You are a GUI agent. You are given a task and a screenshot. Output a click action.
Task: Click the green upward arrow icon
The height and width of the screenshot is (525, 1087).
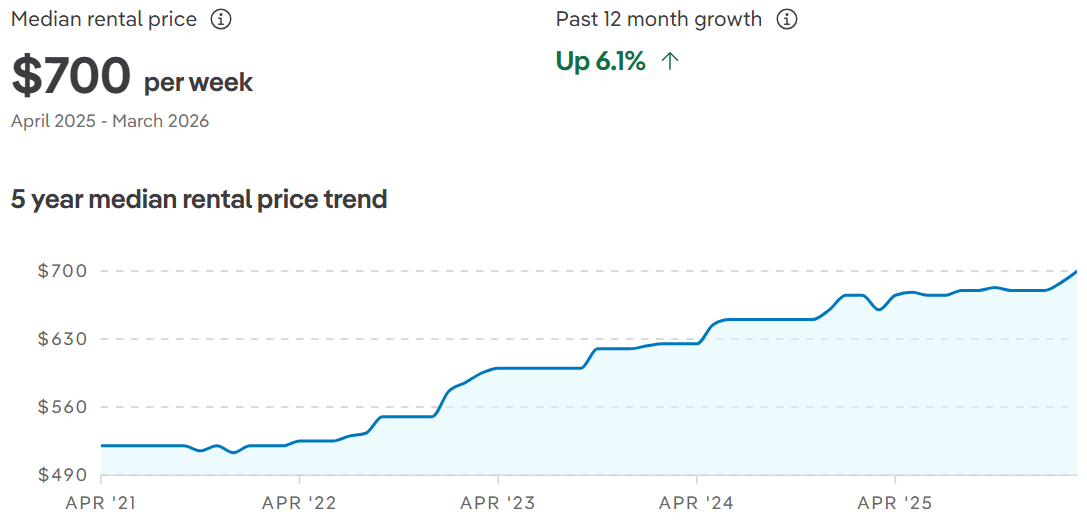[x=670, y=62]
